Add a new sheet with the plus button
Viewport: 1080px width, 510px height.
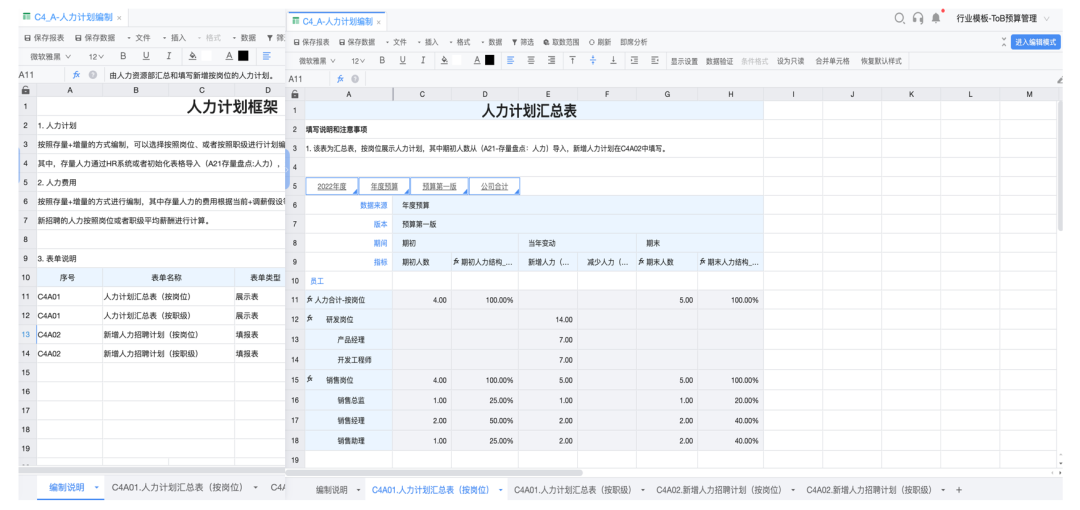coord(958,489)
